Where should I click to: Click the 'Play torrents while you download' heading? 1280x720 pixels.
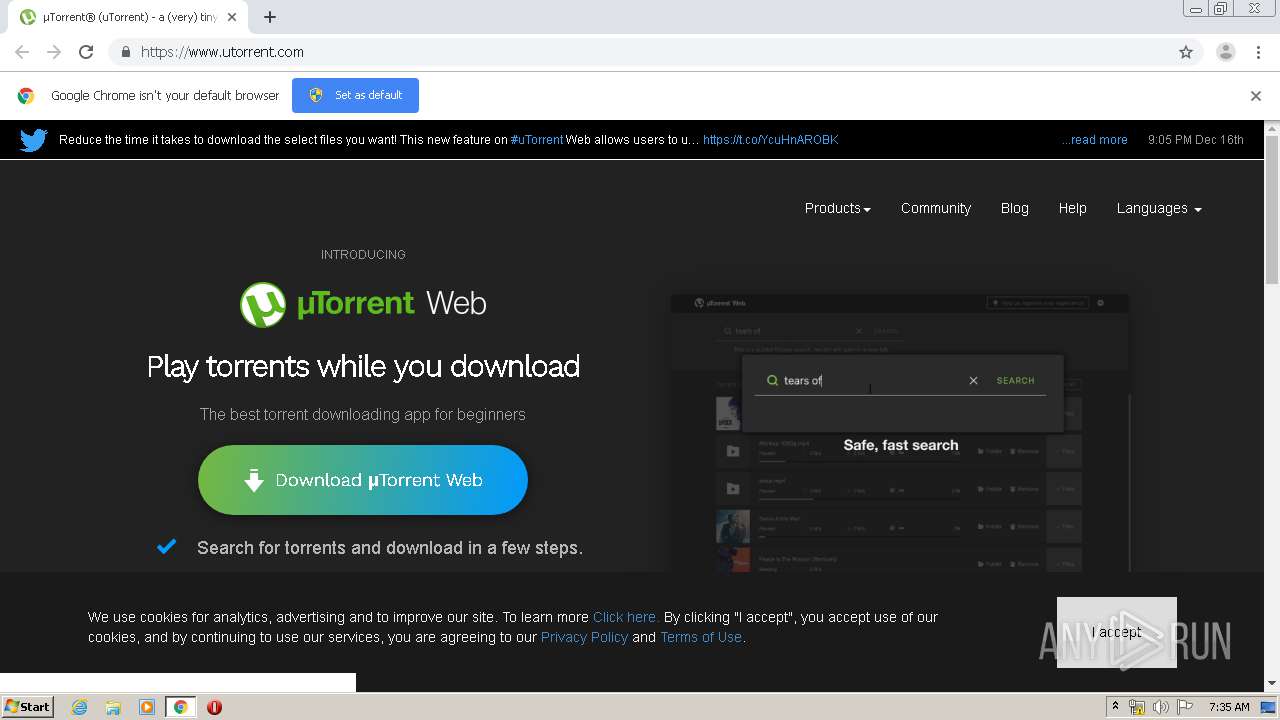pos(363,366)
